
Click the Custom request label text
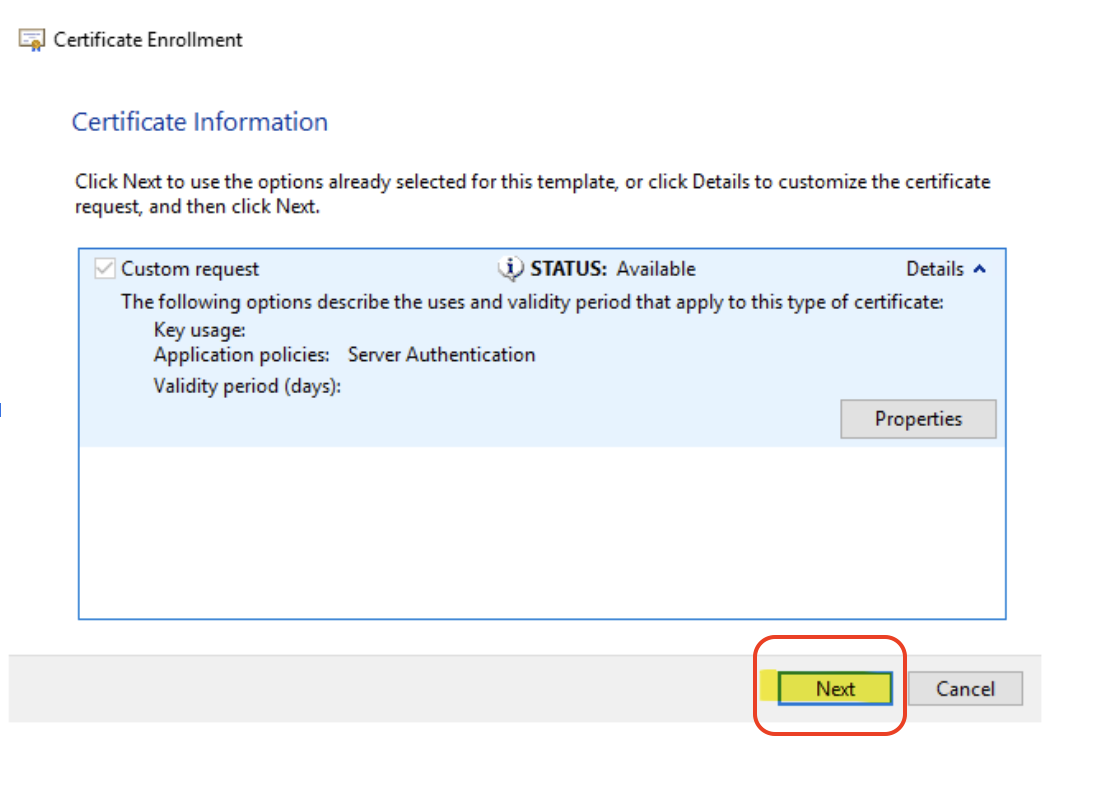tap(190, 269)
